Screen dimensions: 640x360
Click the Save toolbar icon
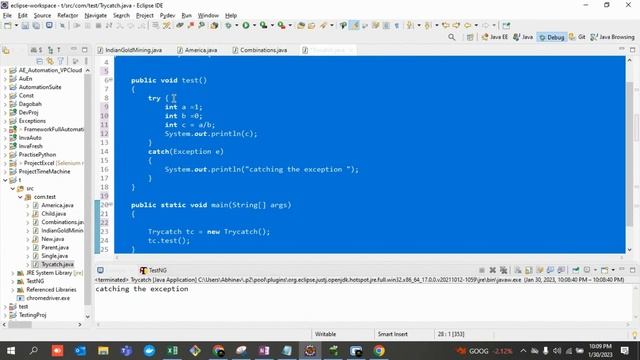tap(25, 25)
